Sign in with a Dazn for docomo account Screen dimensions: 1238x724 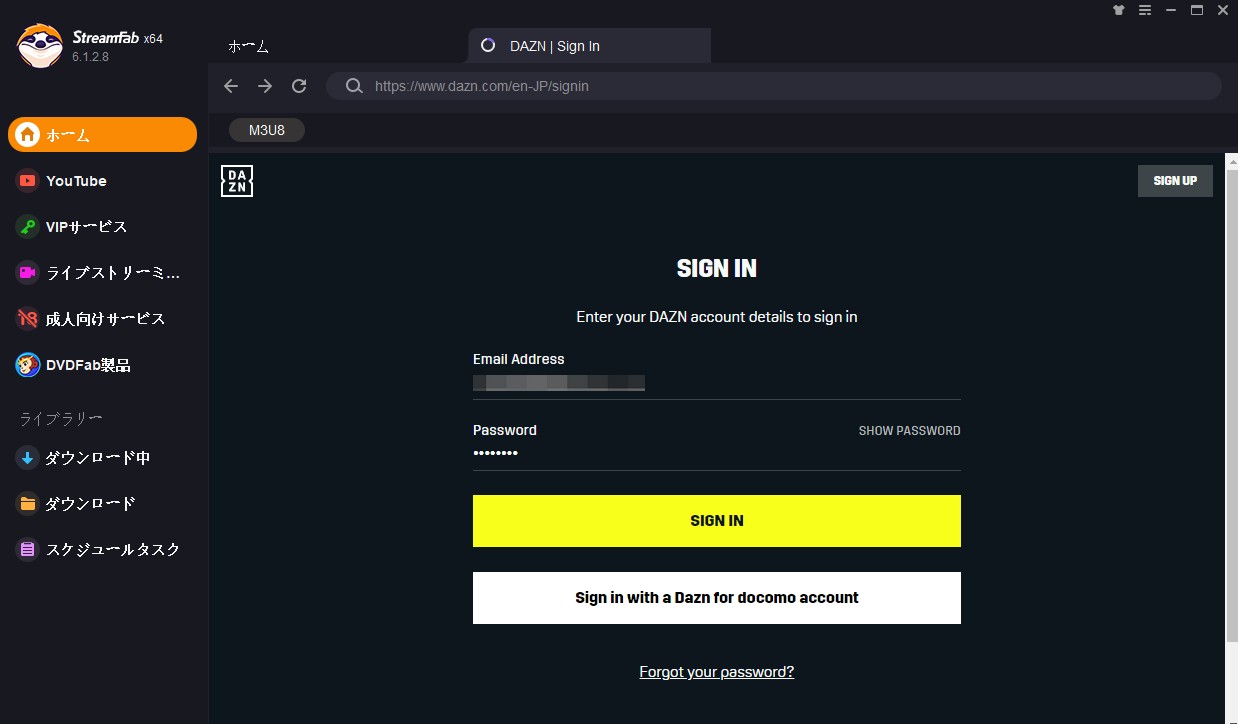717,598
